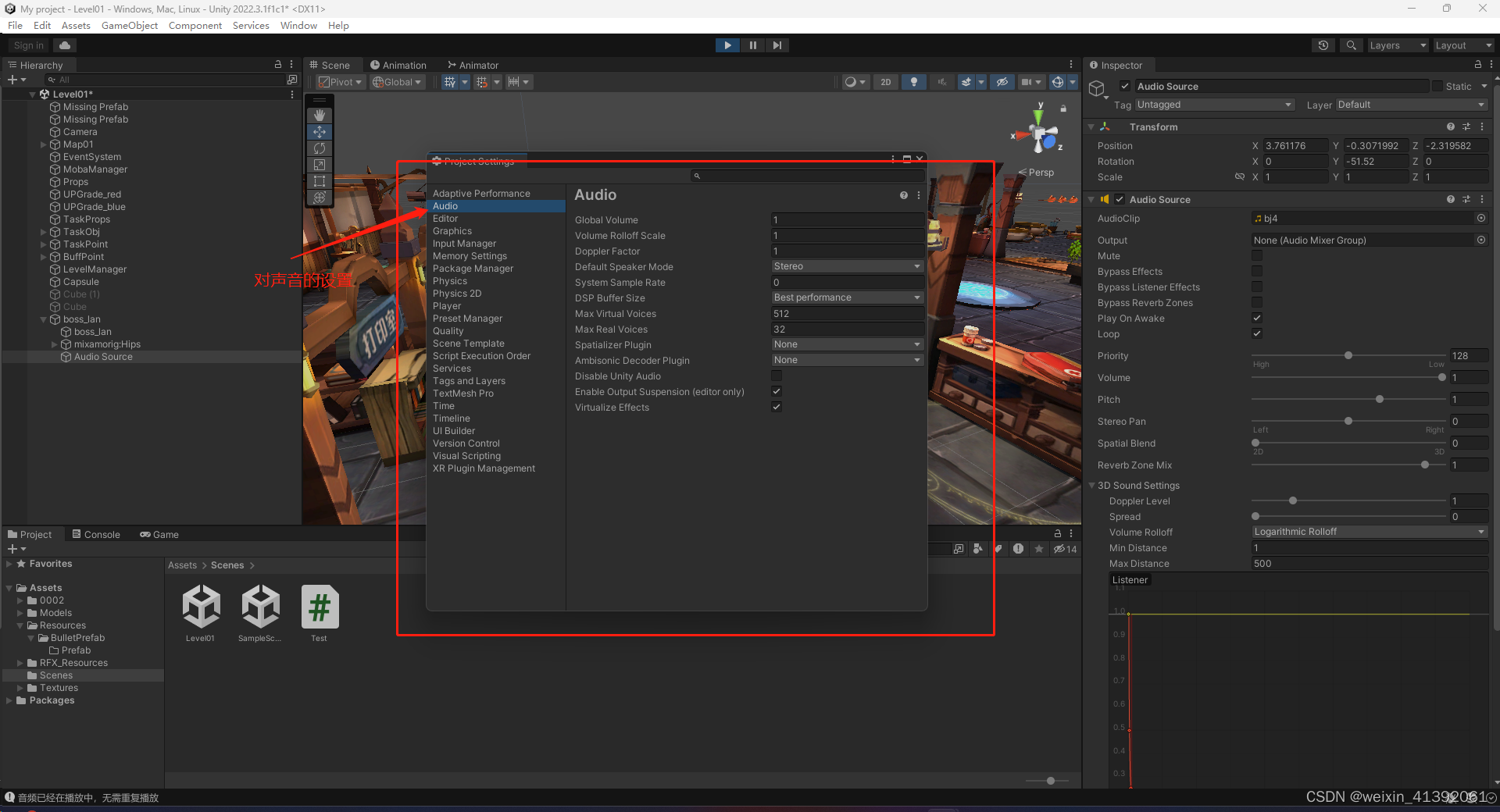Open Transform component help icon
Image resolution: width=1500 pixels, height=812 pixels.
click(1451, 126)
